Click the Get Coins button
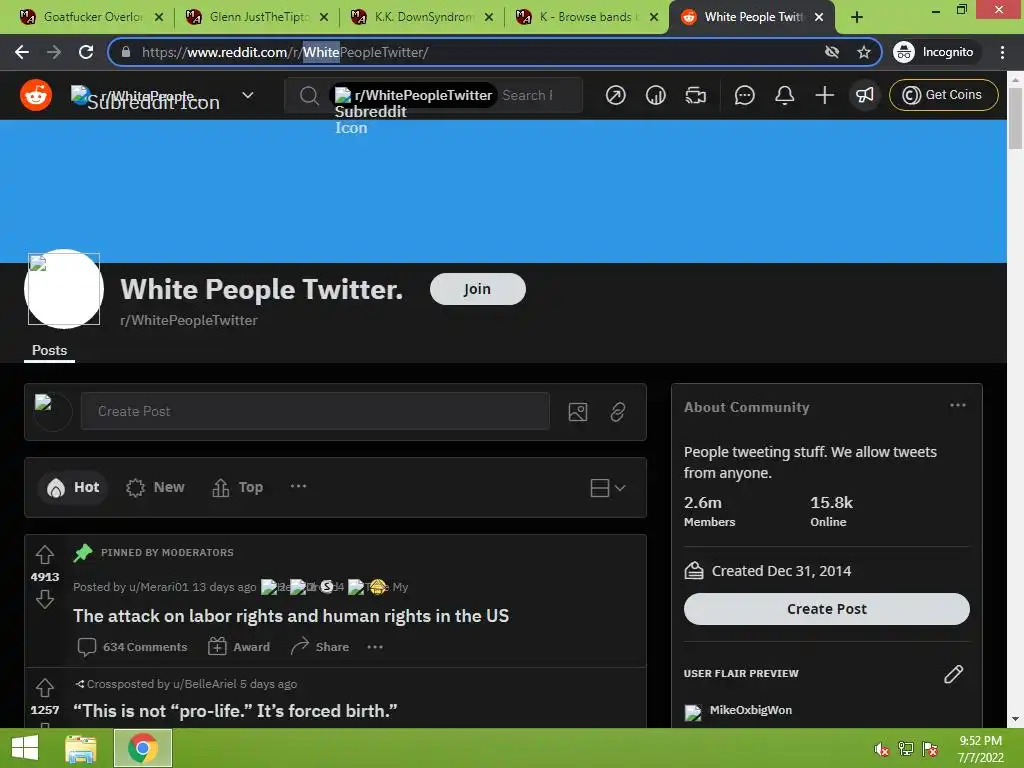The width and height of the screenshot is (1024, 768). point(944,95)
